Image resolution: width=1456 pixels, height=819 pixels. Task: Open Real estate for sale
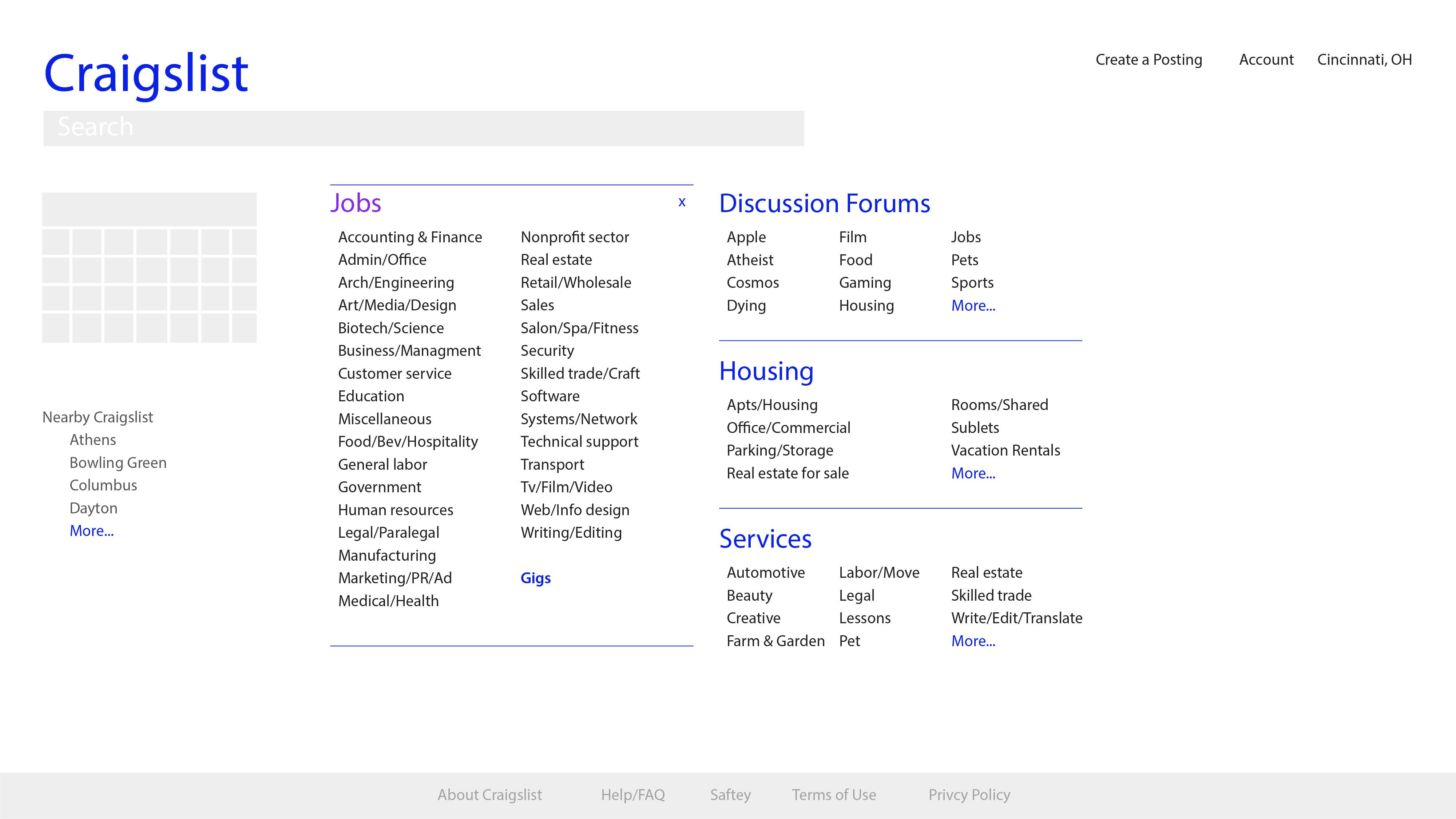tap(788, 473)
